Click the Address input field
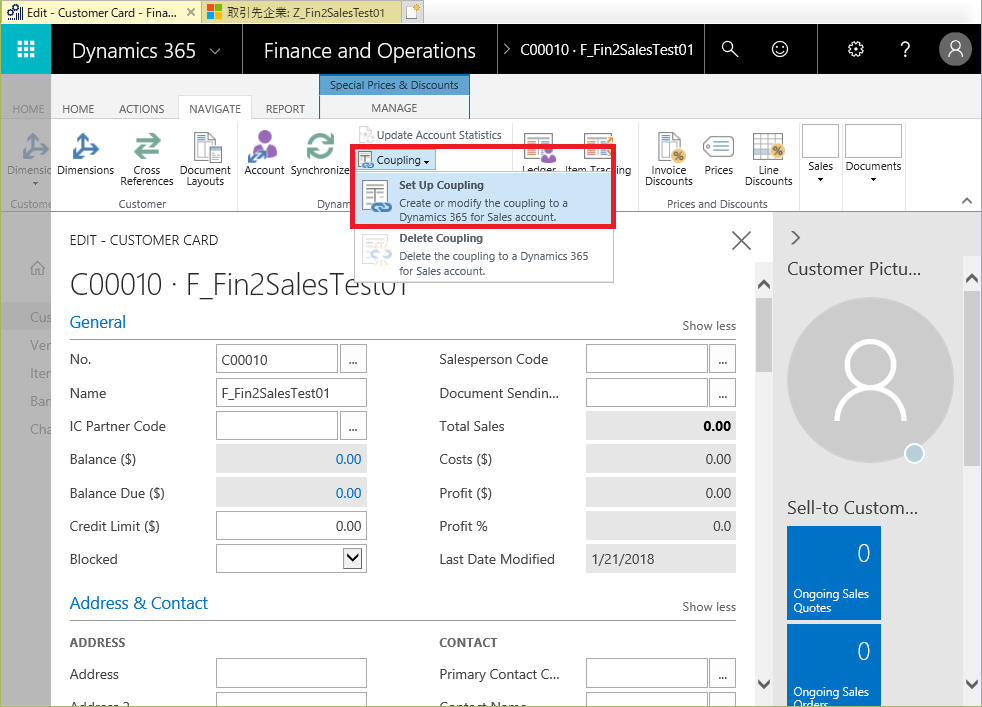The width and height of the screenshot is (982, 707). pos(291,674)
